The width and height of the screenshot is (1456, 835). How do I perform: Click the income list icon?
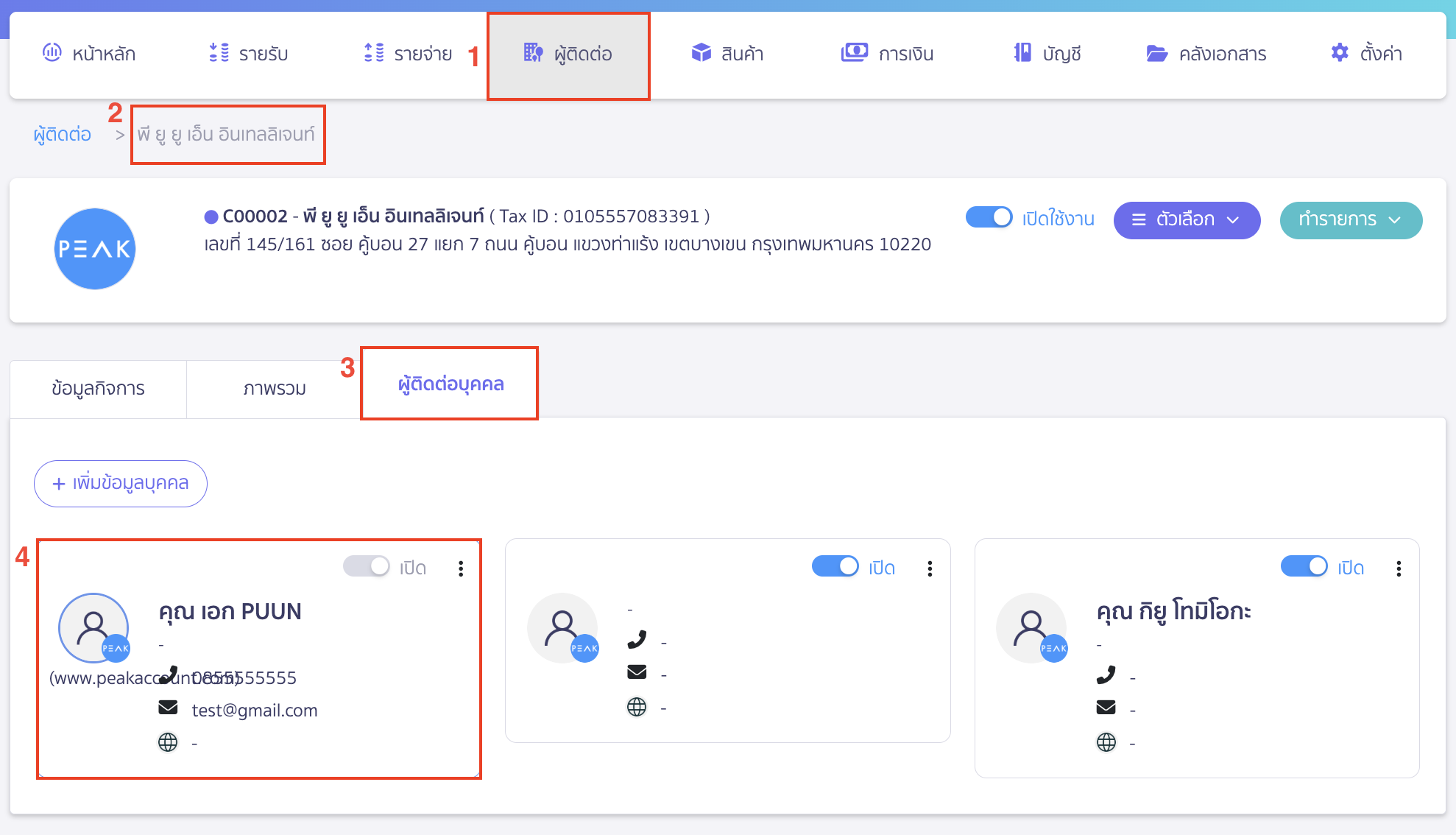pos(219,52)
